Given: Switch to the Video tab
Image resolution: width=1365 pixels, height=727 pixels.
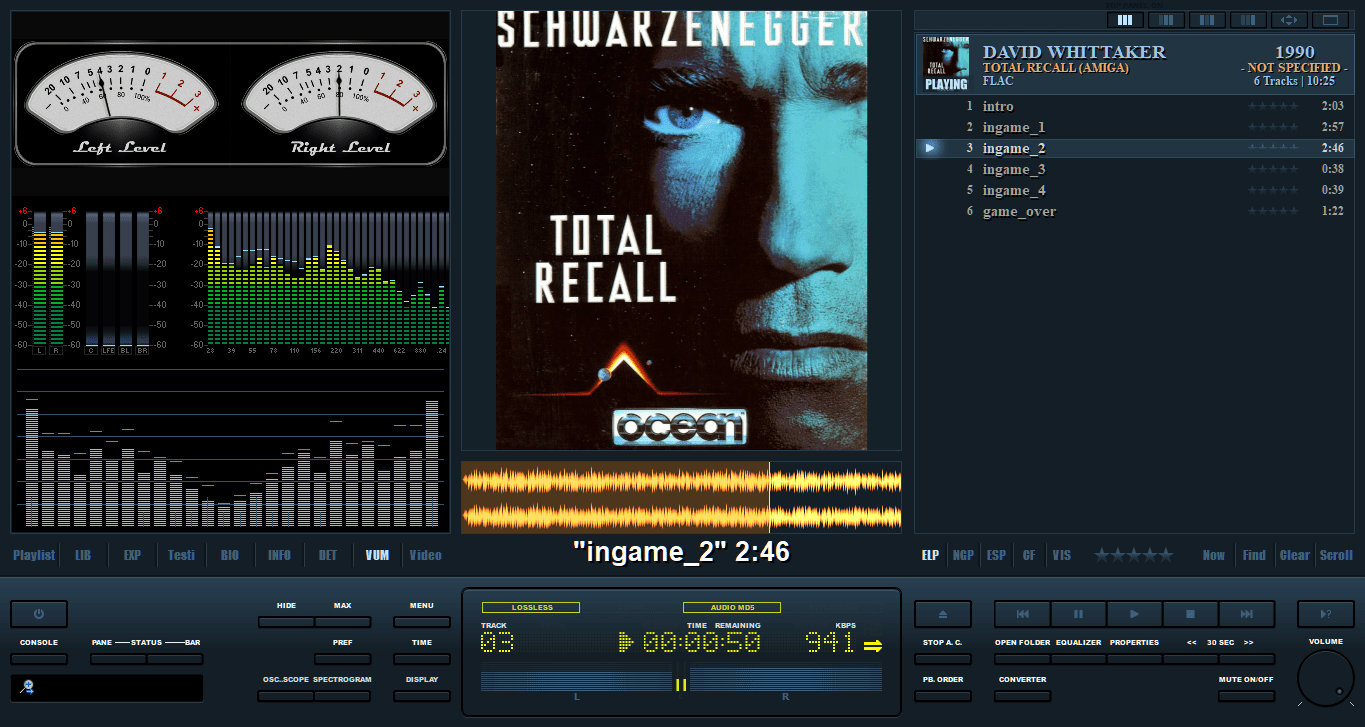Looking at the screenshot, I should tap(425, 555).
